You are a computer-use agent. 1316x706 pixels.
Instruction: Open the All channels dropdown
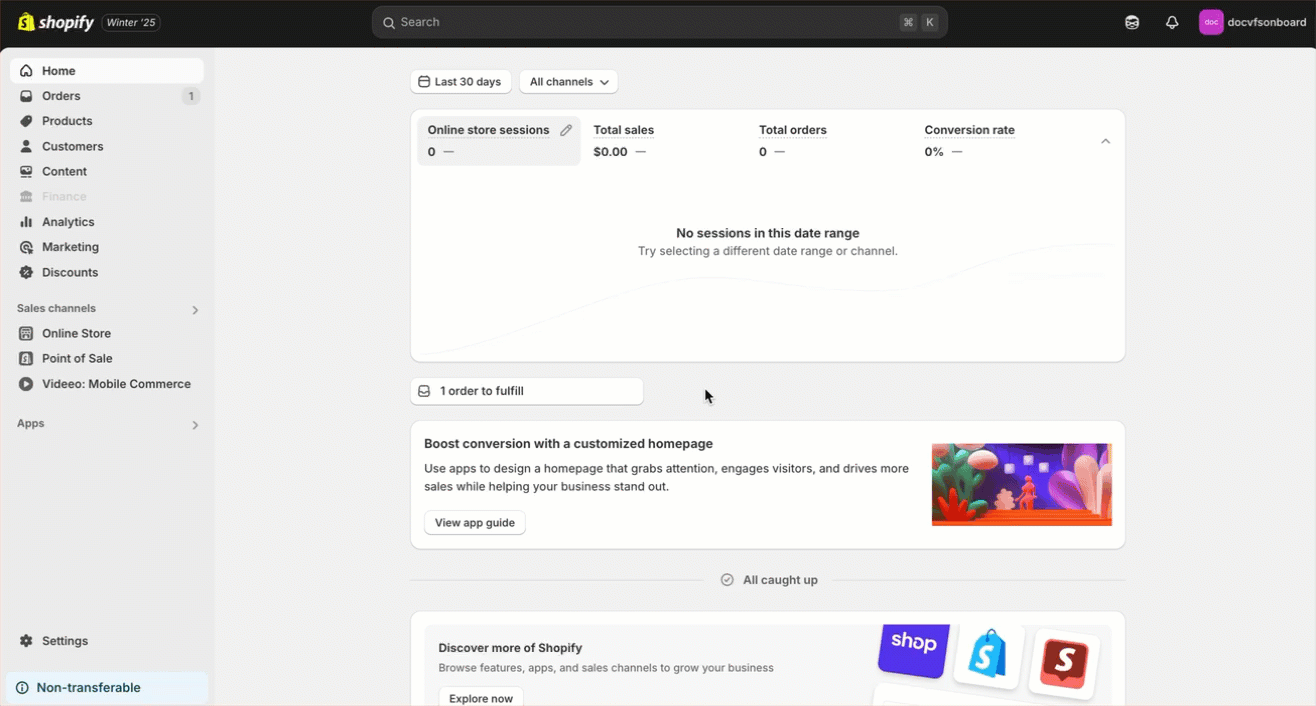click(568, 82)
